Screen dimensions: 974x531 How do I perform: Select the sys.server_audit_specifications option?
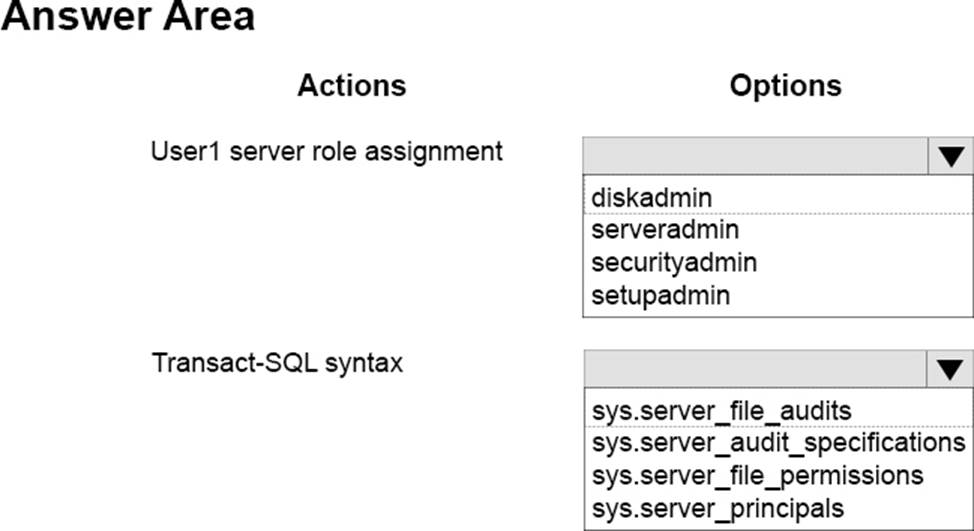click(778, 442)
